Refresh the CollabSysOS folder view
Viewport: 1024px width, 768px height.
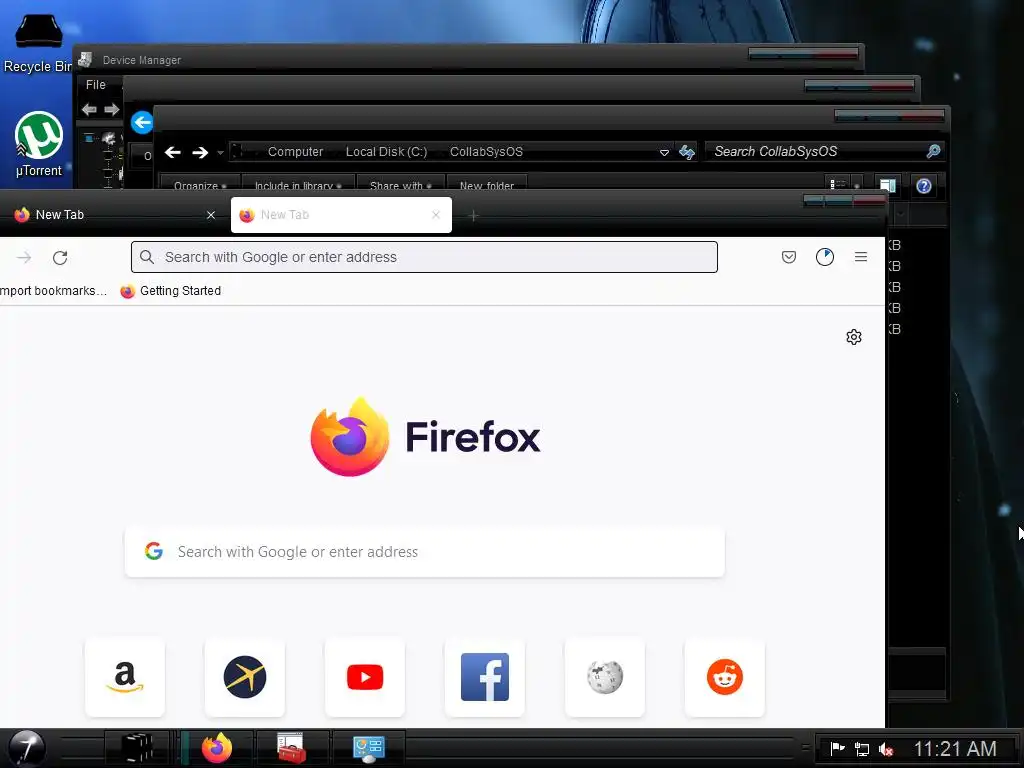pos(686,152)
